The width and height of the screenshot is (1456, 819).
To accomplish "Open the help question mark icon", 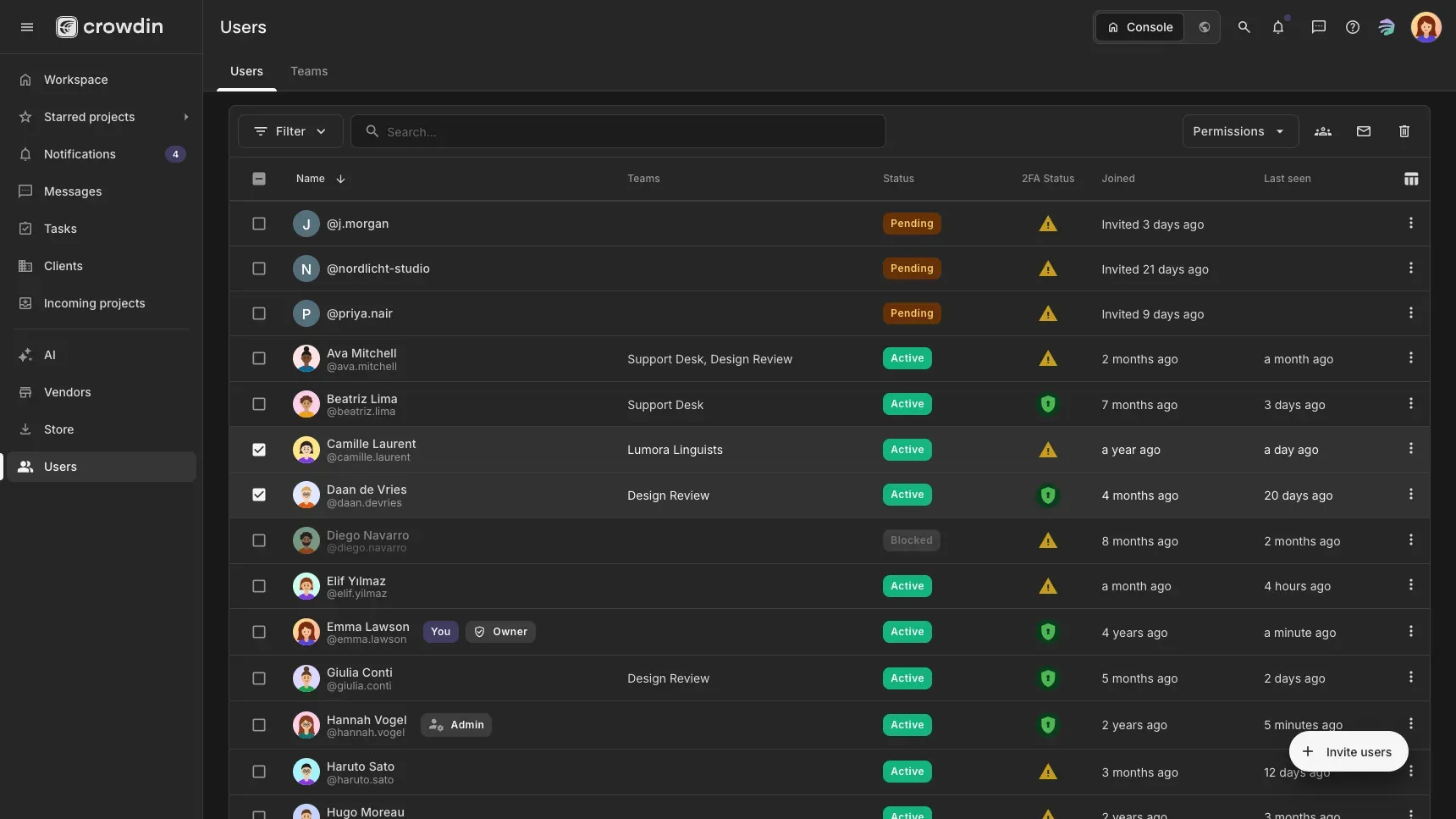I will point(1353,27).
